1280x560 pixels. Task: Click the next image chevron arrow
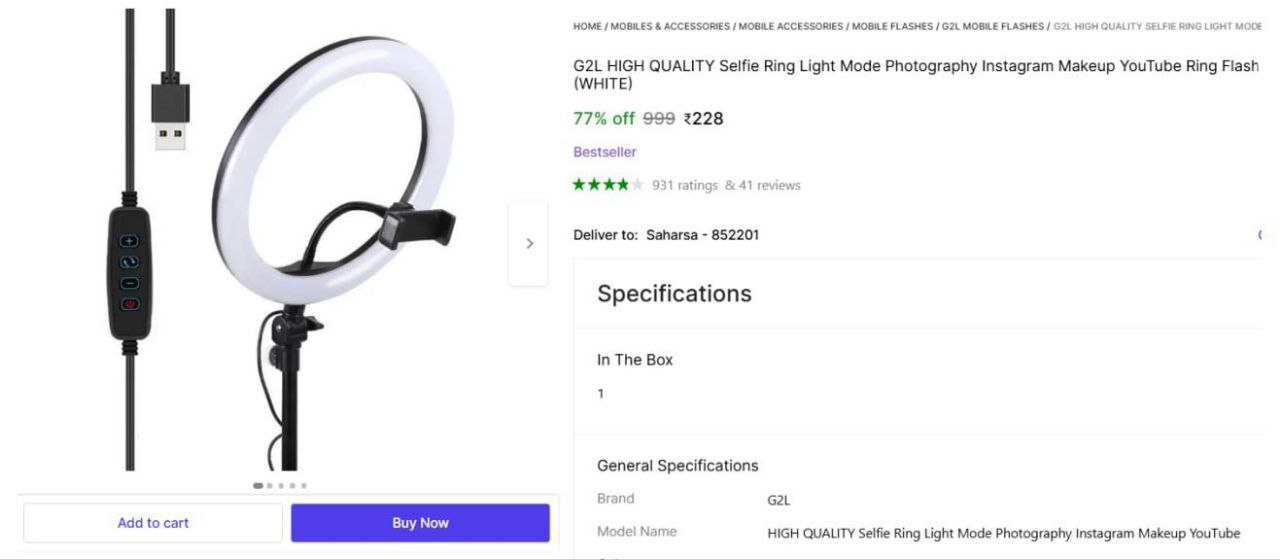click(529, 243)
